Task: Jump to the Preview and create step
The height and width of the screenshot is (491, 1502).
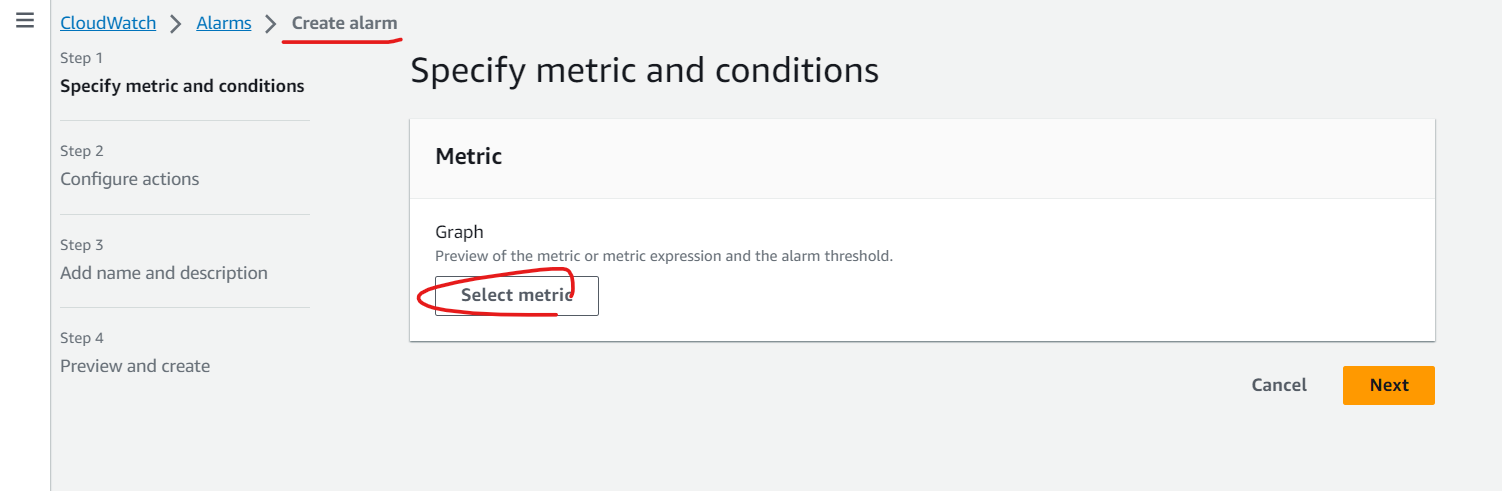Action: point(135,366)
